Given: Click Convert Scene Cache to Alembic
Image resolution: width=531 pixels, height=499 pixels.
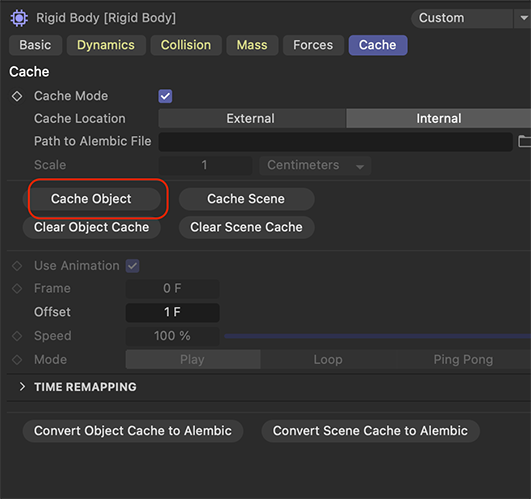Looking at the screenshot, I should pos(370,431).
